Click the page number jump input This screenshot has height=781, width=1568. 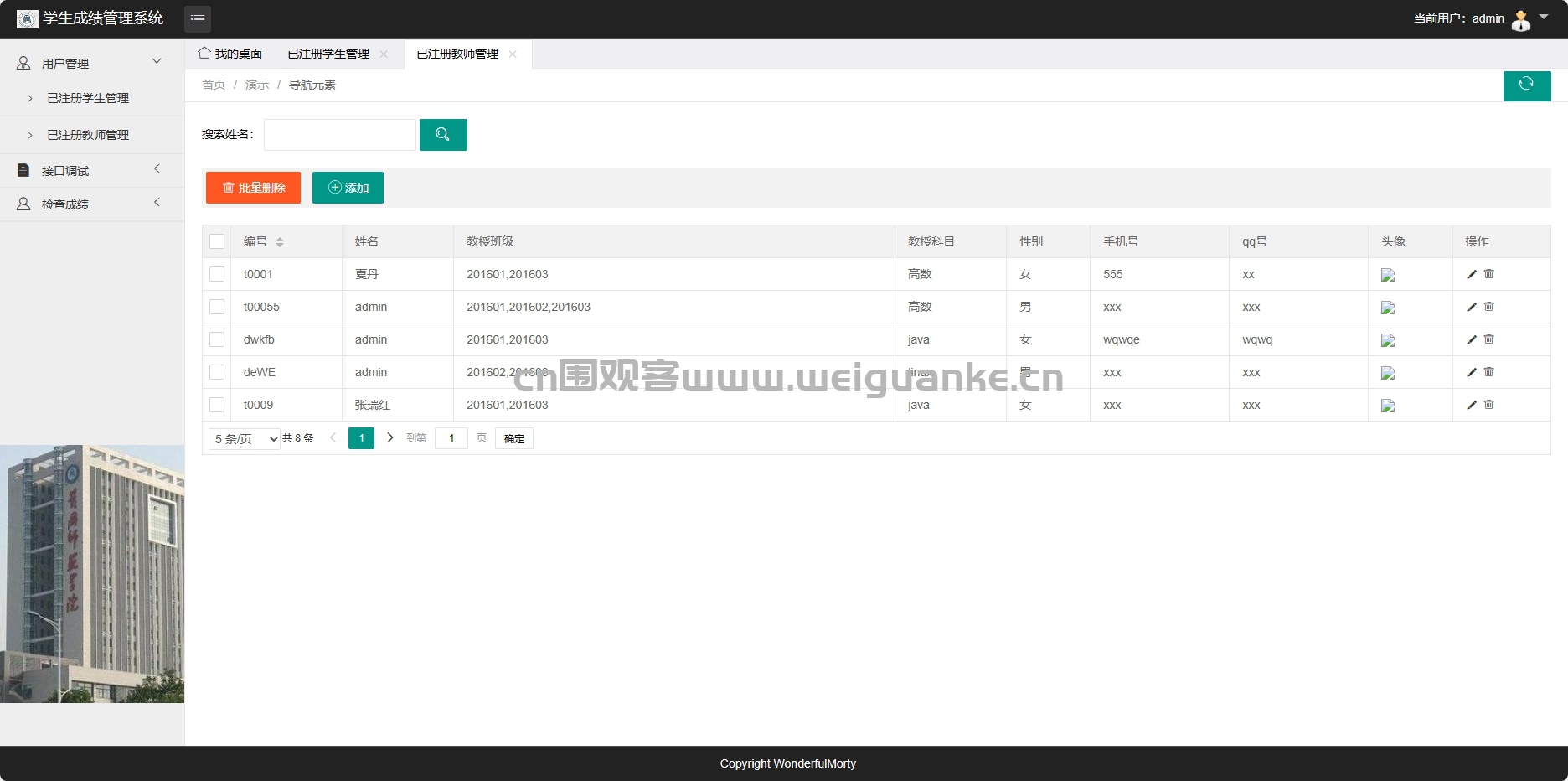(451, 438)
